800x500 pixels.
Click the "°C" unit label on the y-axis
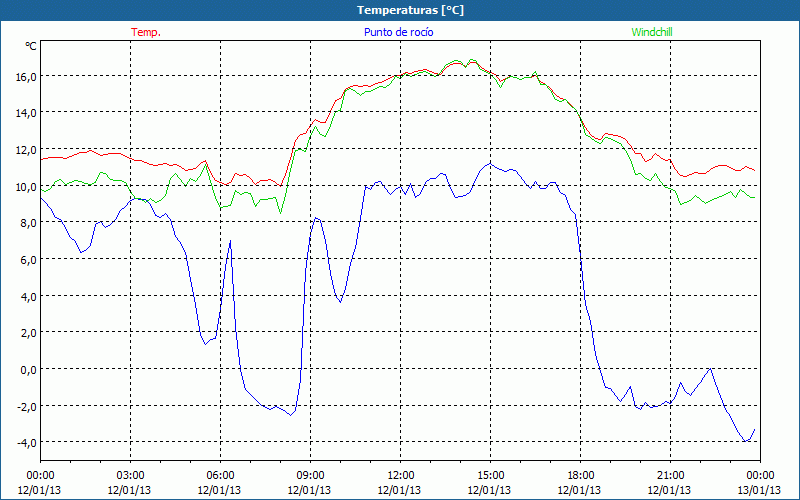coord(31,46)
